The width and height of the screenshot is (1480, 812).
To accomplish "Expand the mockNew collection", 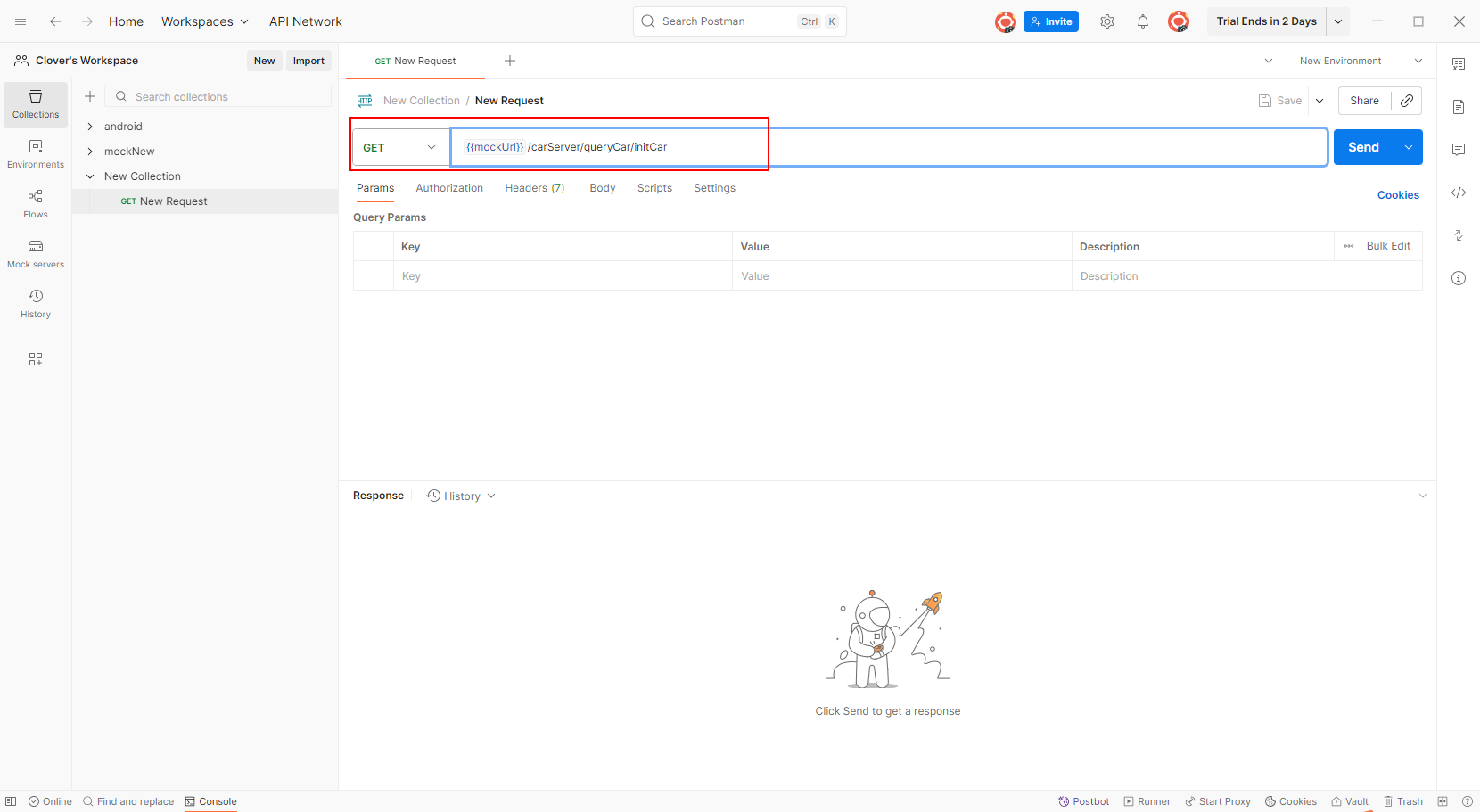I will 90,152.
